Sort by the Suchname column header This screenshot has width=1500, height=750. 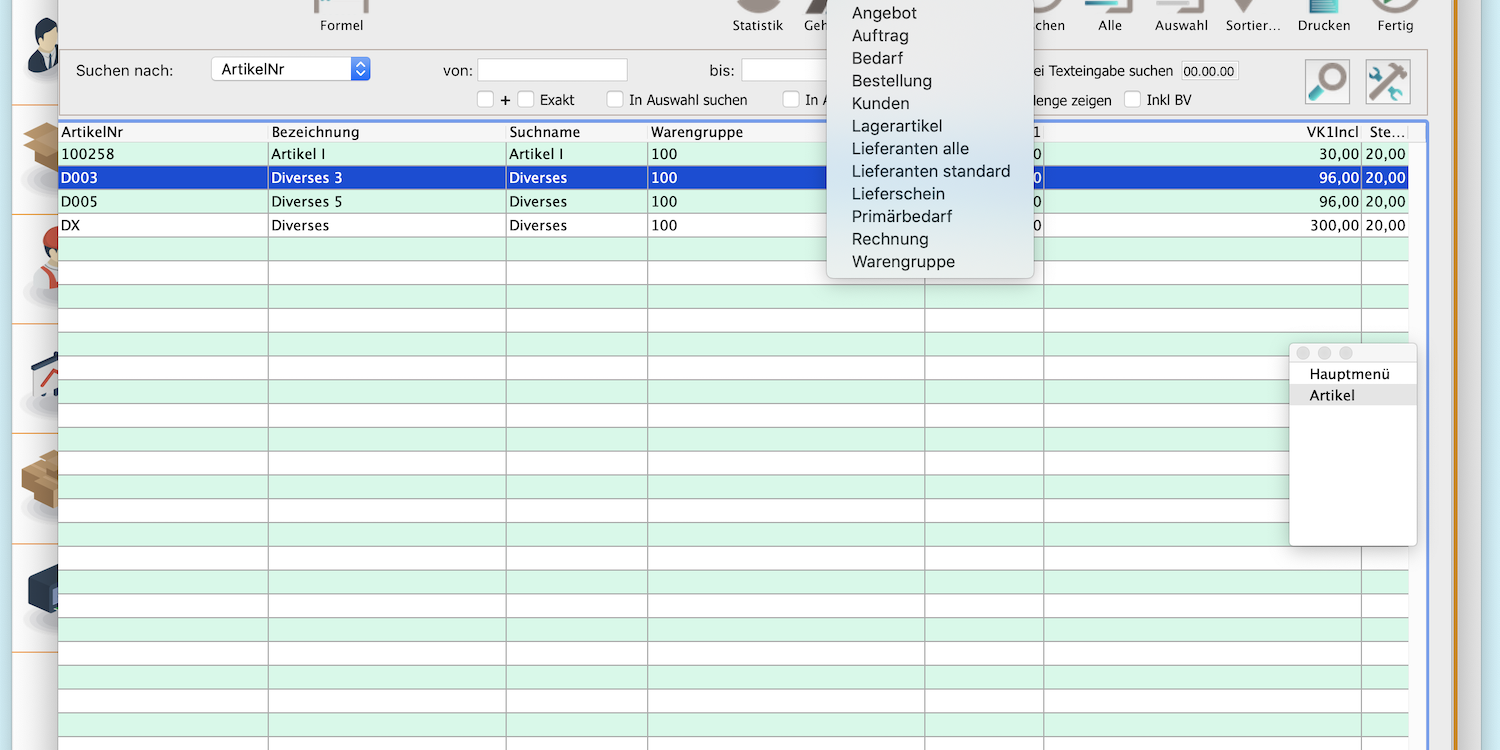pyautogui.click(x=577, y=132)
